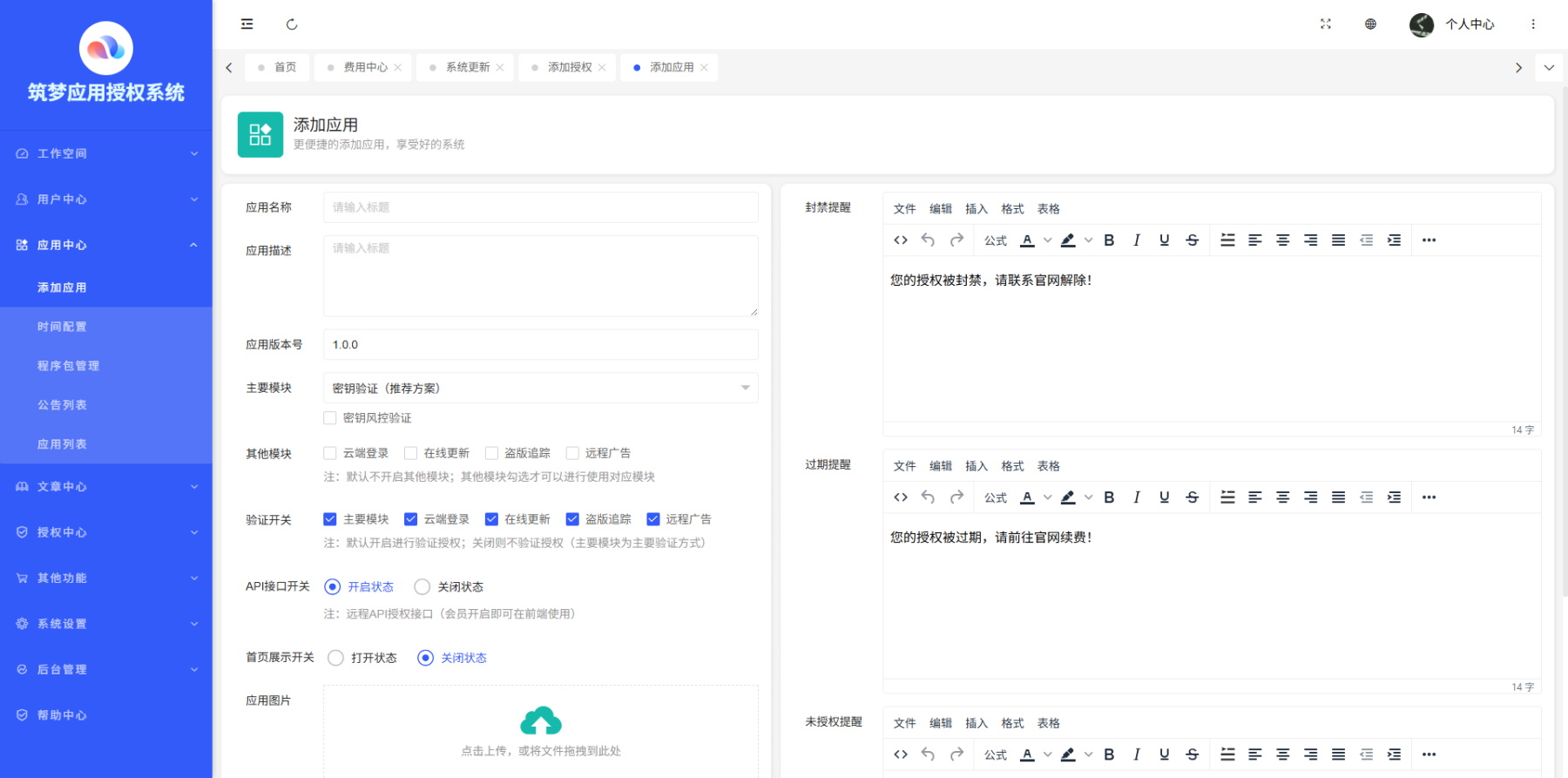Expand the 系统设置 sidebar menu

click(105, 624)
